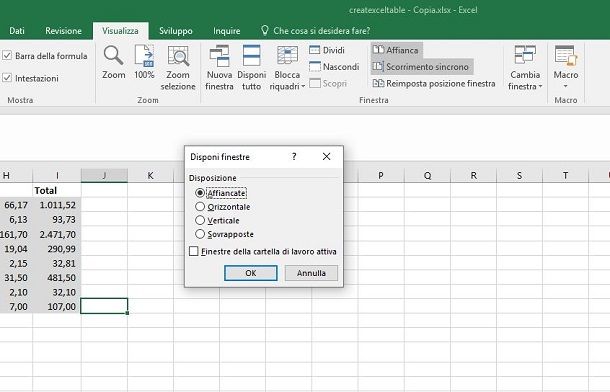
Task: Select column T header
Action: pos(565,175)
